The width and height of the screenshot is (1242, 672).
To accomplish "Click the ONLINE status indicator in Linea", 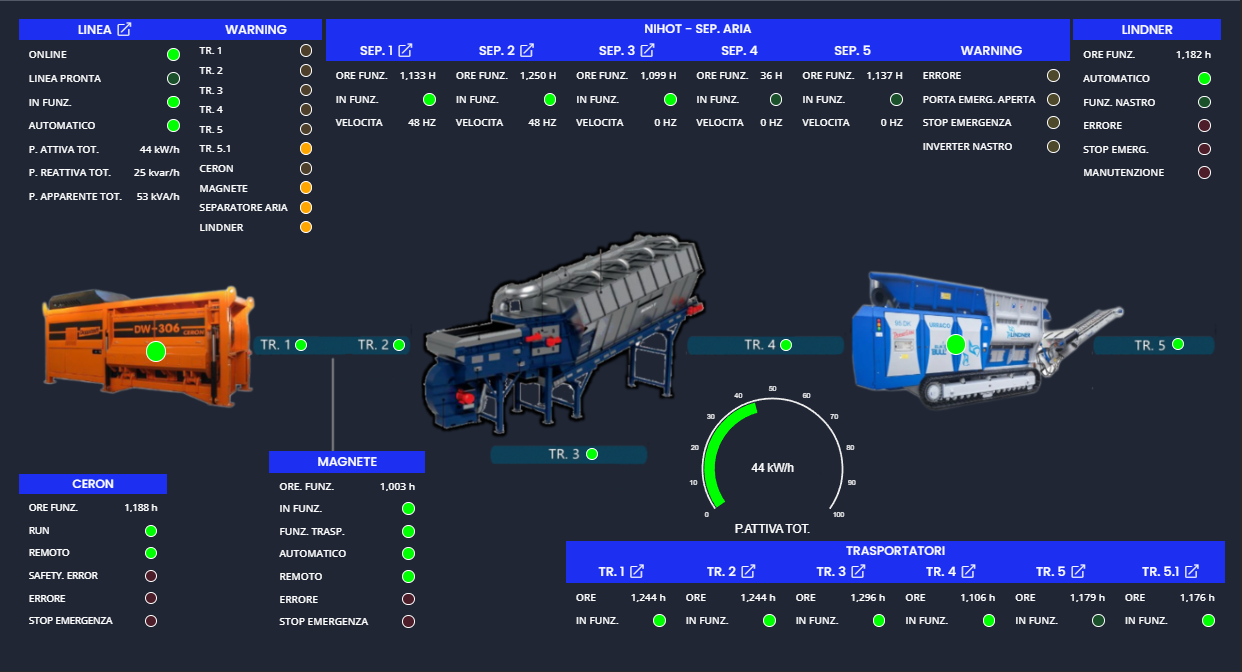I will 173,54.
